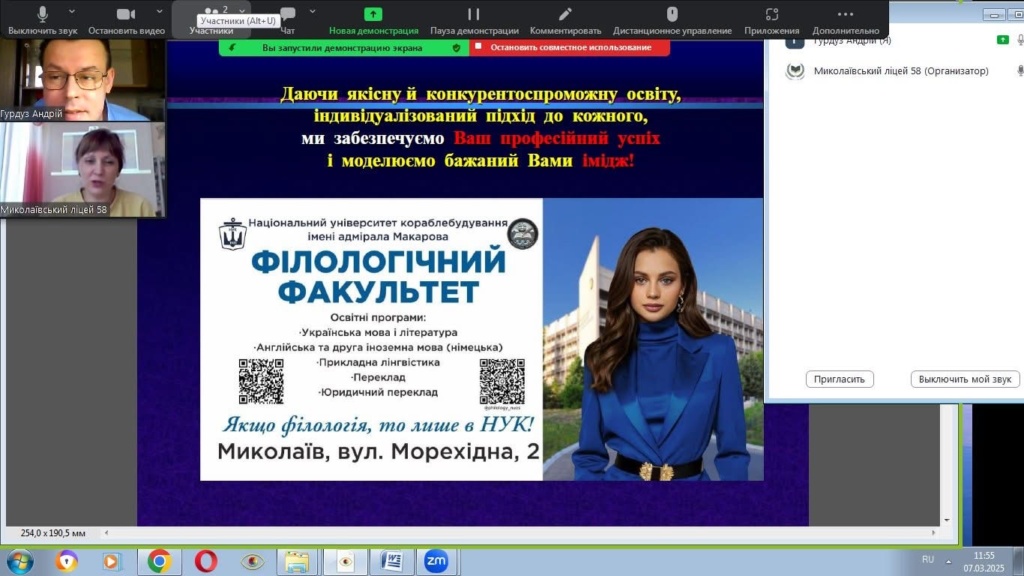
Task: Open the purple keyhole app in taskbar
Action: coord(66,562)
